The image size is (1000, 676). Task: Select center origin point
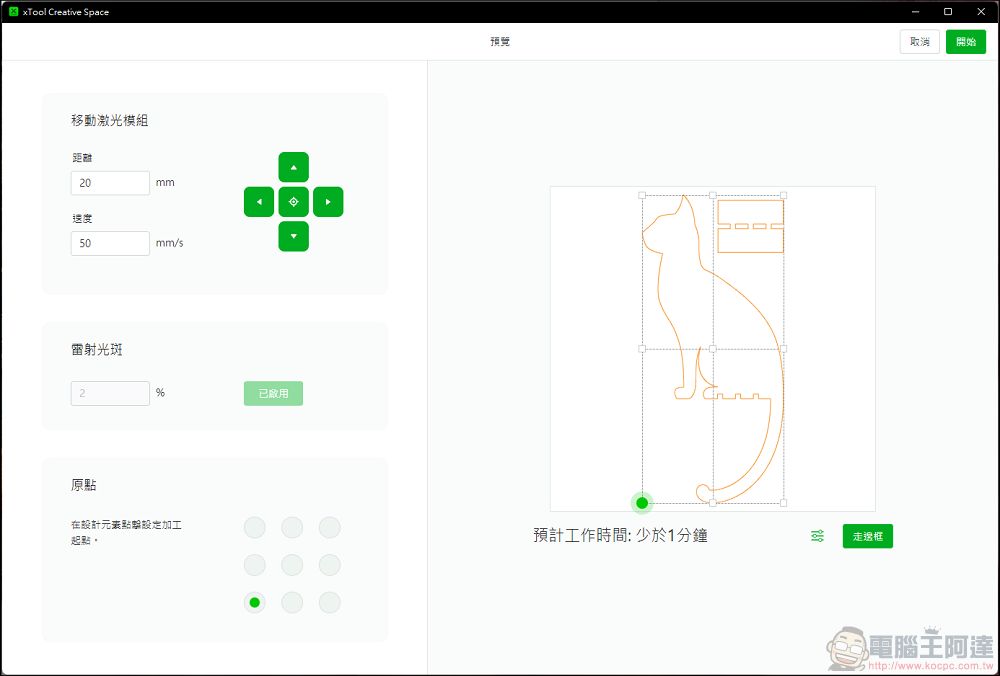(292, 565)
